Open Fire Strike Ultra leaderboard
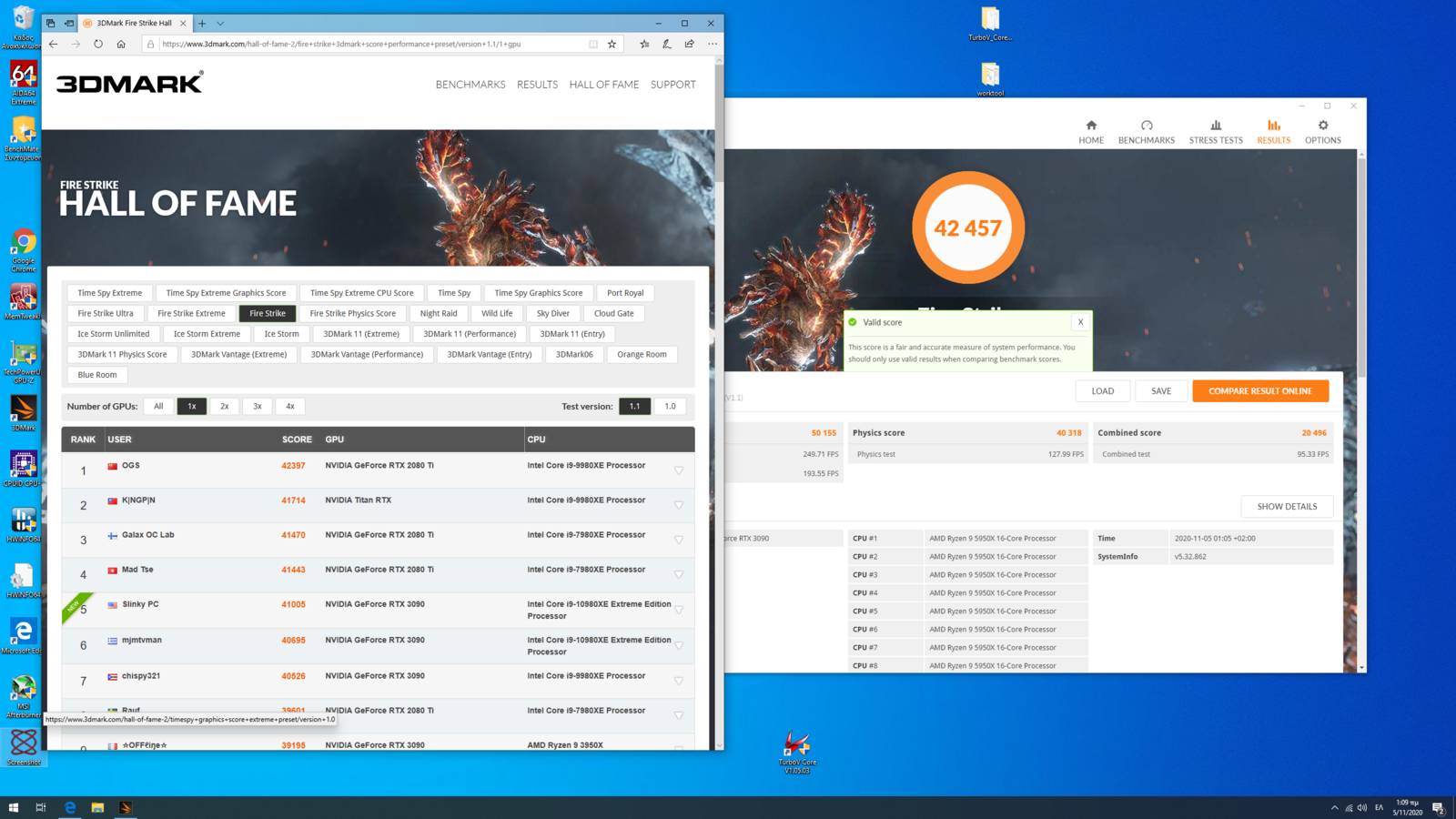Image resolution: width=1456 pixels, height=819 pixels. click(x=106, y=313)
